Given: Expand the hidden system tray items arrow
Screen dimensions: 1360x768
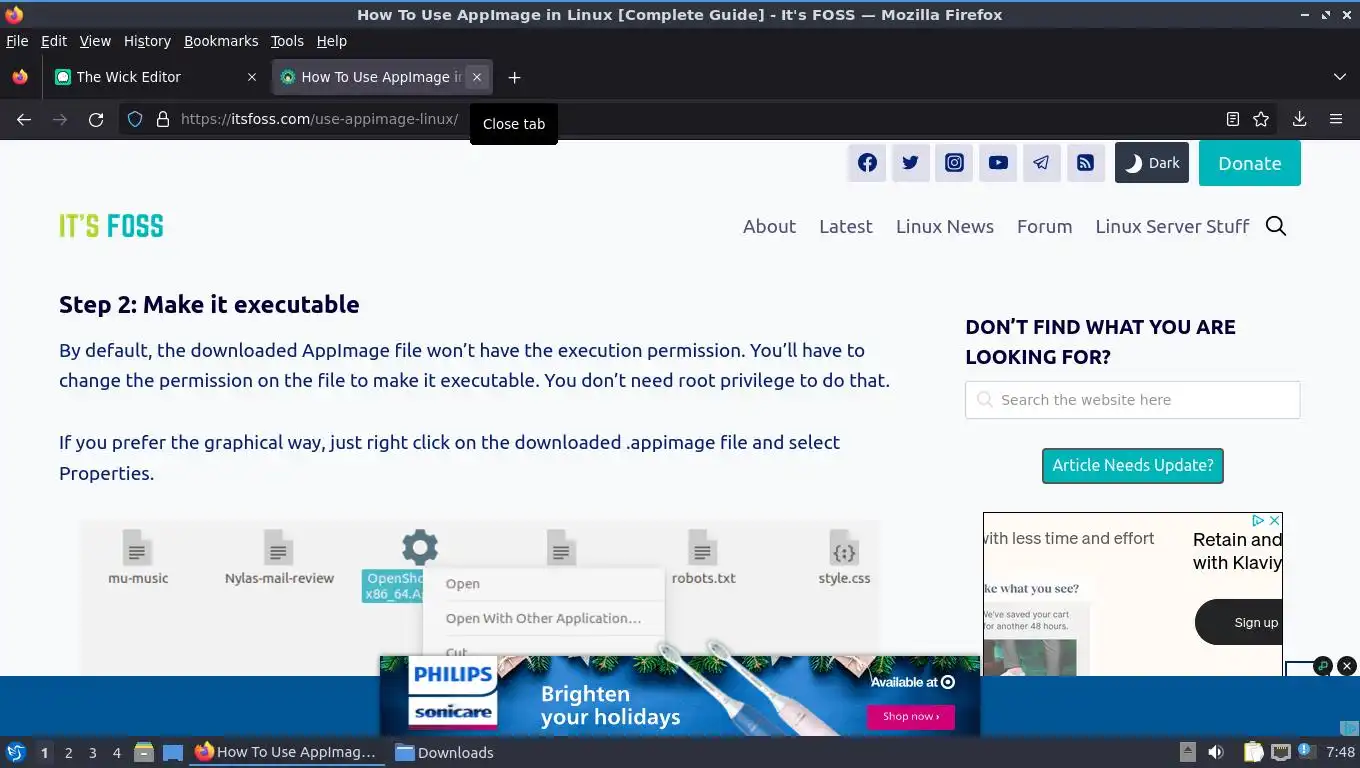Looking at the screenshot, I should pyautogui.click(x=1187, y=752).
